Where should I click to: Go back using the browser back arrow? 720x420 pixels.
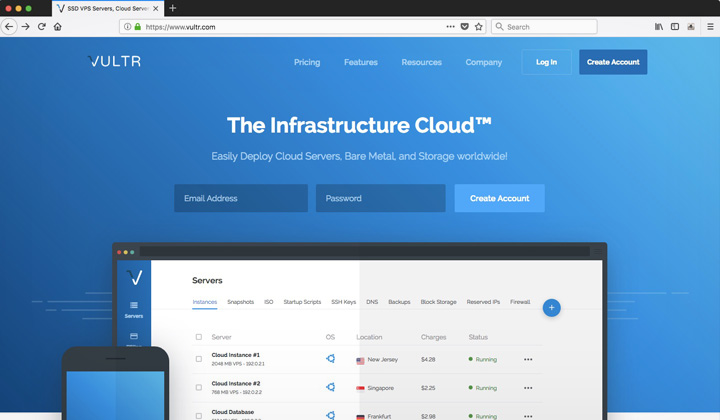pos(9,27)
